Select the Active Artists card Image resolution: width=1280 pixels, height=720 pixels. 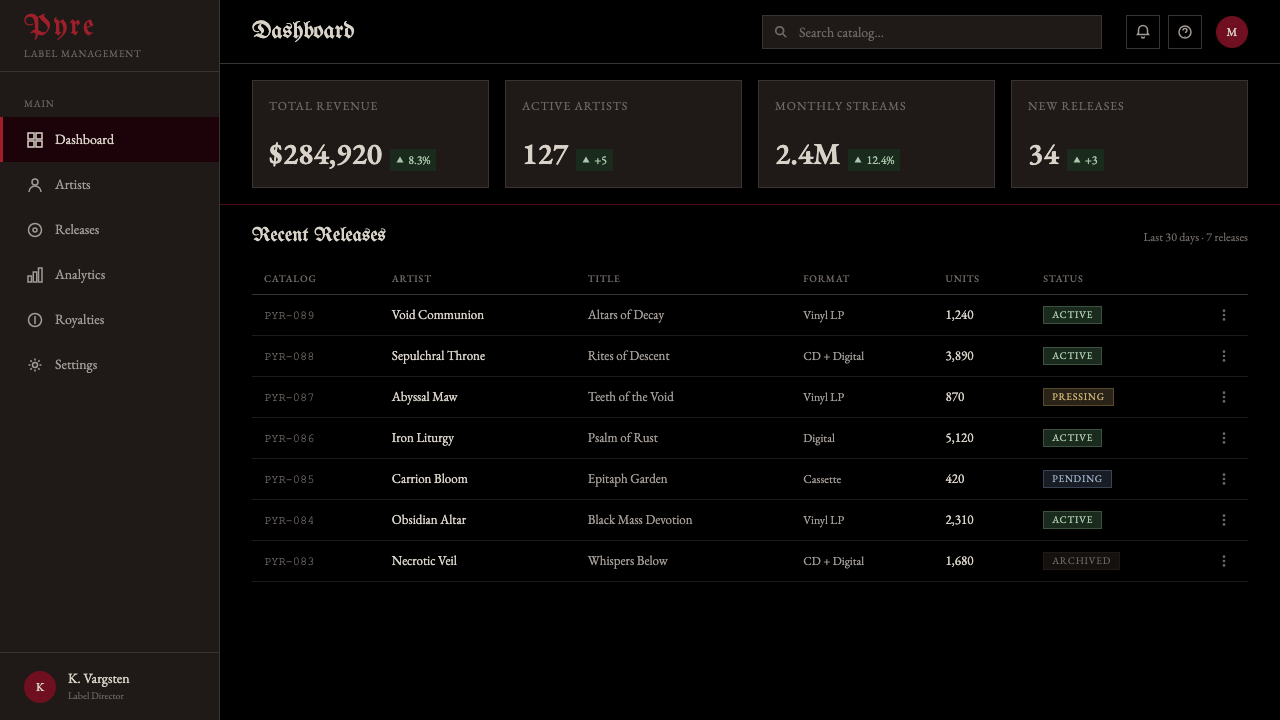(623, 134)
